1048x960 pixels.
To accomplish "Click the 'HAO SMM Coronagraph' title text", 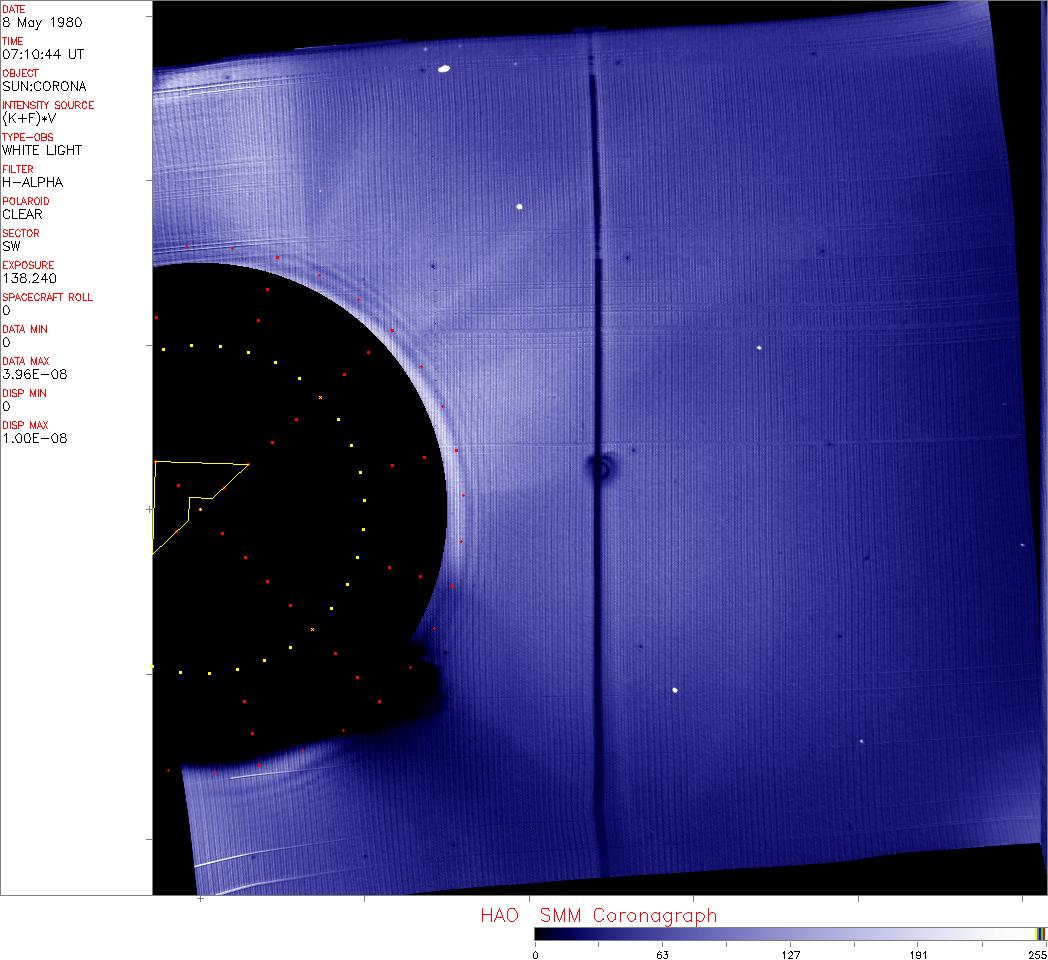I will point(598,915).
